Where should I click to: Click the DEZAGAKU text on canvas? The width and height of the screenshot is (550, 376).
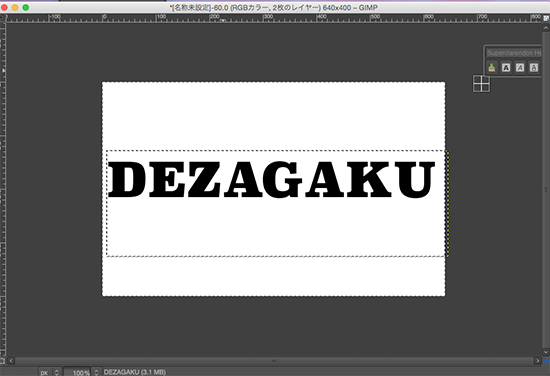click(272, 180)
